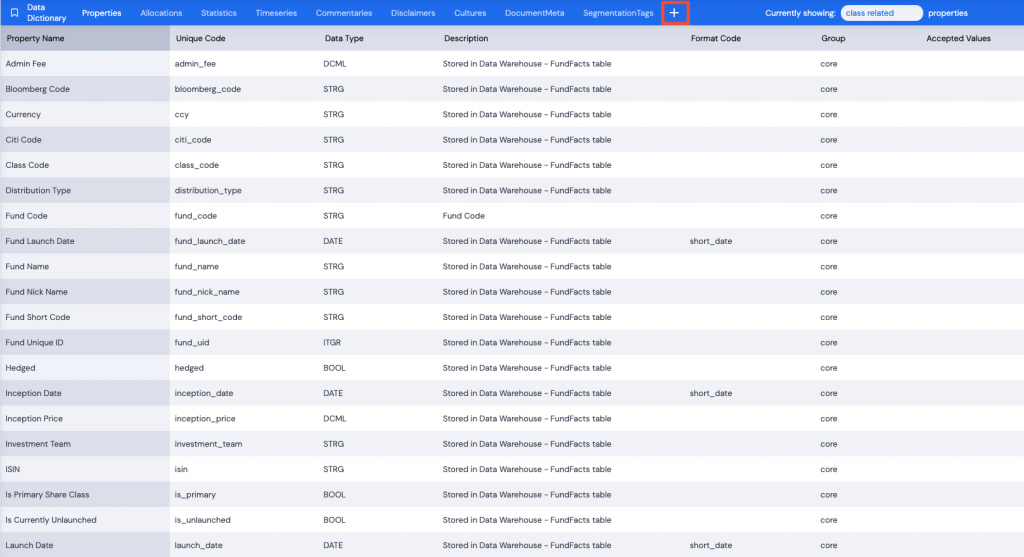The width and height of the screenshot is (1024, 557).
Task: Select the Fund Name property name
Action: click(27, 266)
